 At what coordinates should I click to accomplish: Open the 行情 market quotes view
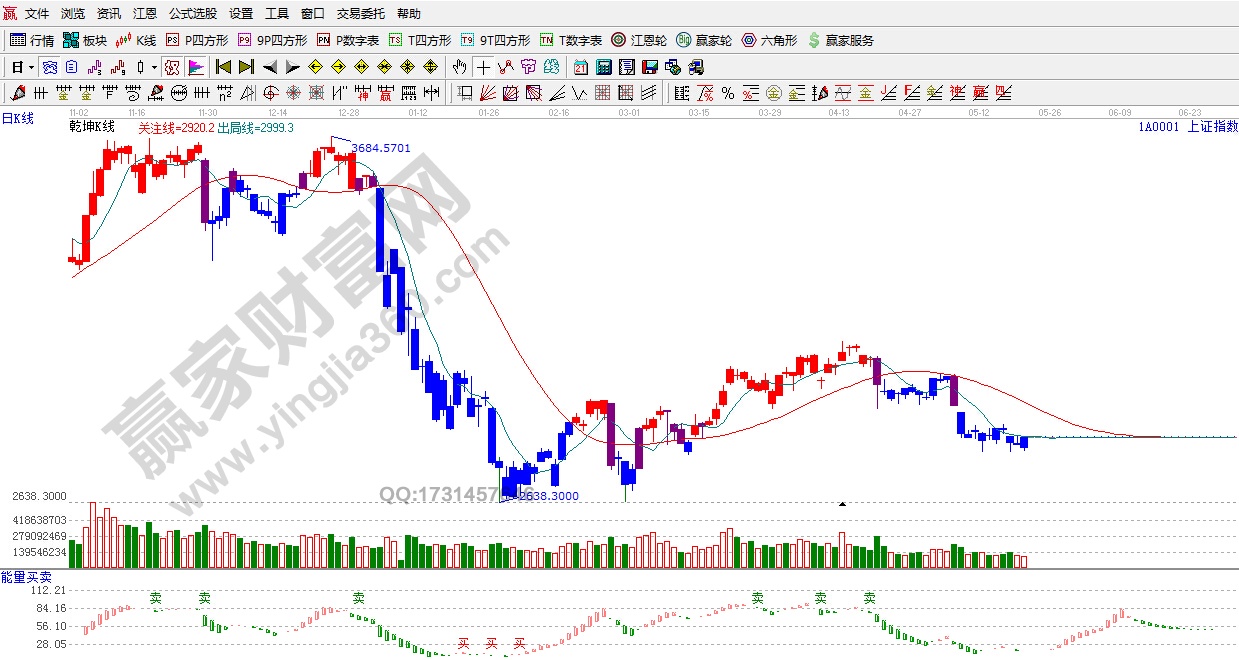pos(32,41)
